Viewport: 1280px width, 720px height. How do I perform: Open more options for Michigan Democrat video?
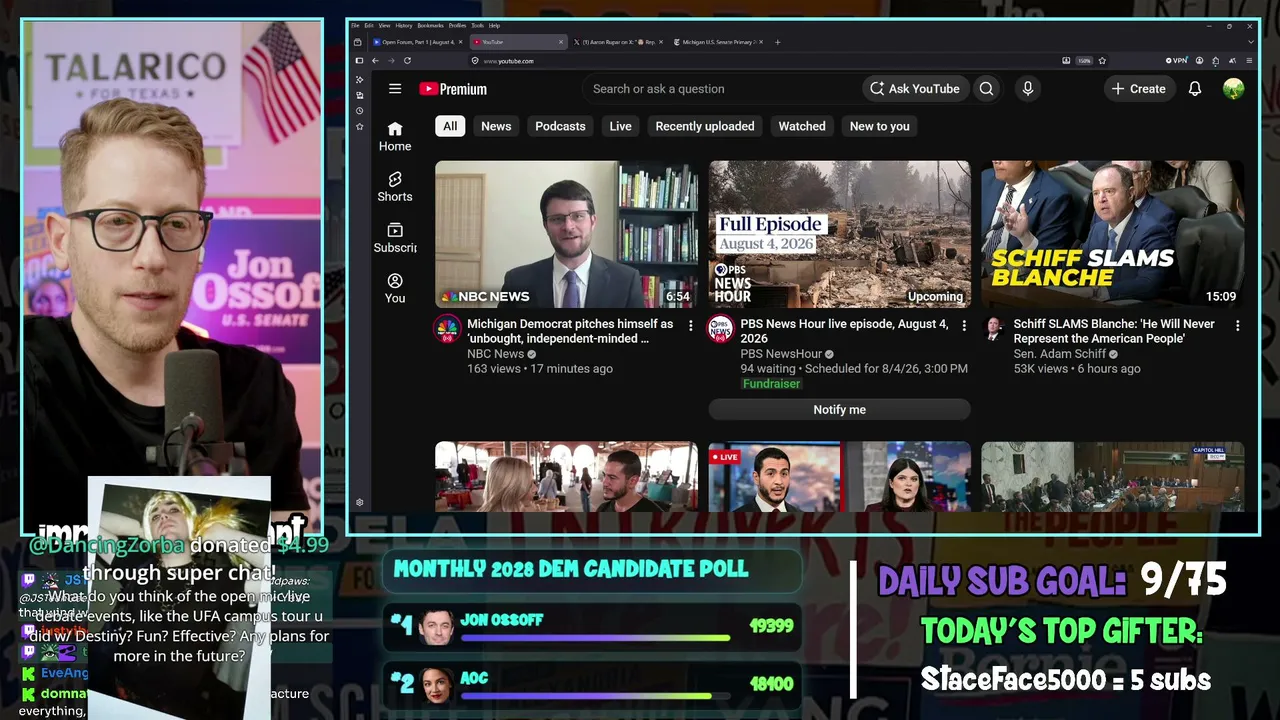690,326
